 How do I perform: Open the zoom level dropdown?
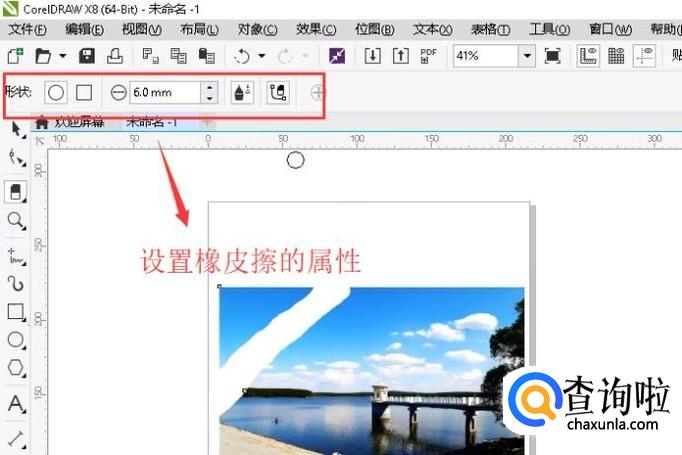pyautogui.click(x=527, y=56)
